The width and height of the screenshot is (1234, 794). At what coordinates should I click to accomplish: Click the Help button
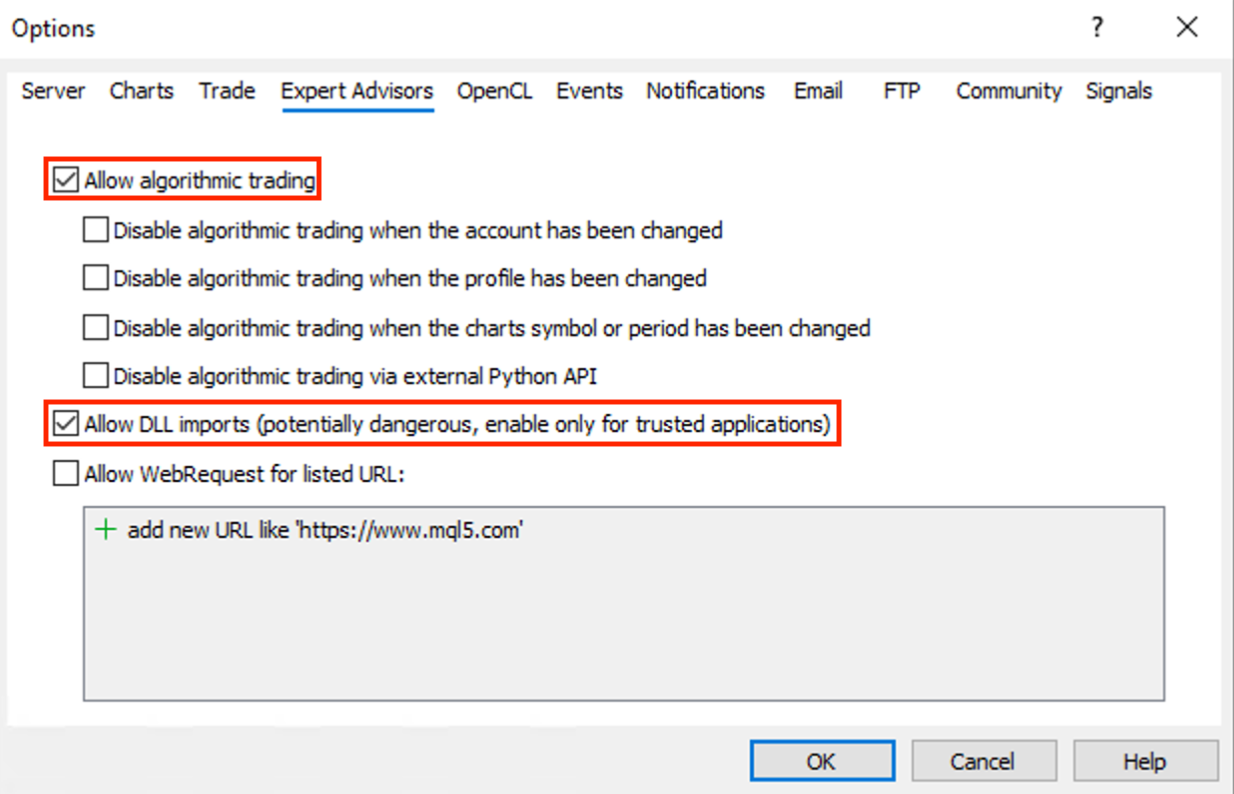pos(1145,761)
